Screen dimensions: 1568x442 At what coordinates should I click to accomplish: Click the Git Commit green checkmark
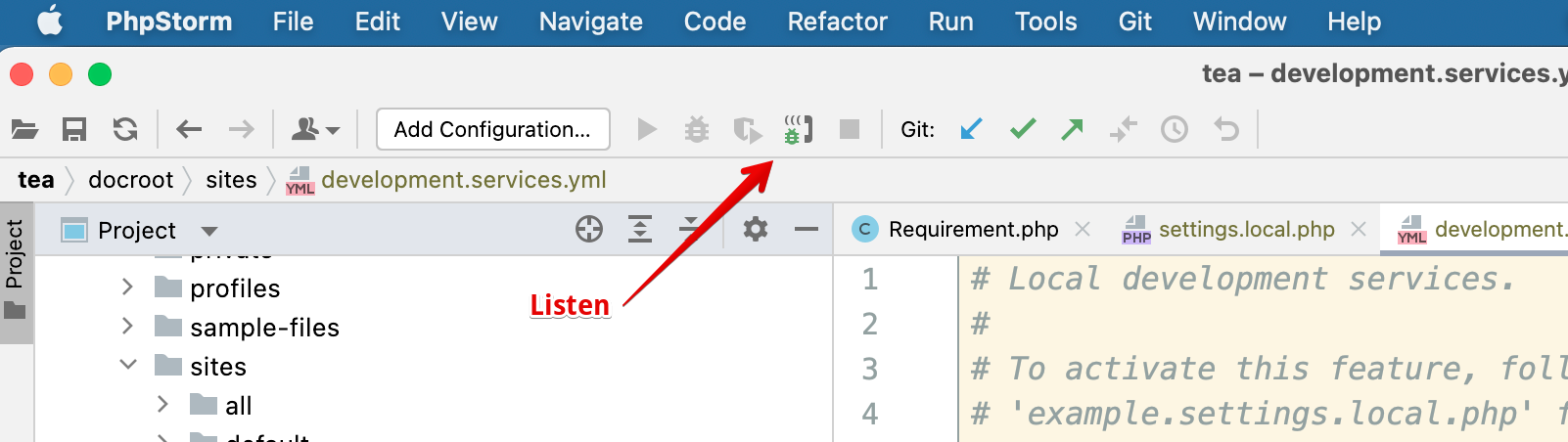[1023, 129]
